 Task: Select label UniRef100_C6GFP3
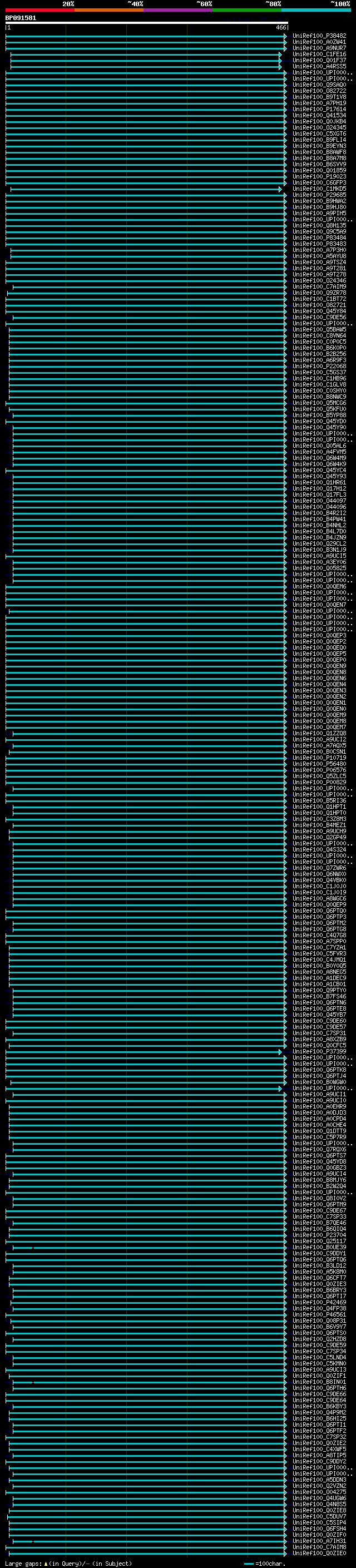(x=319, y=182)
